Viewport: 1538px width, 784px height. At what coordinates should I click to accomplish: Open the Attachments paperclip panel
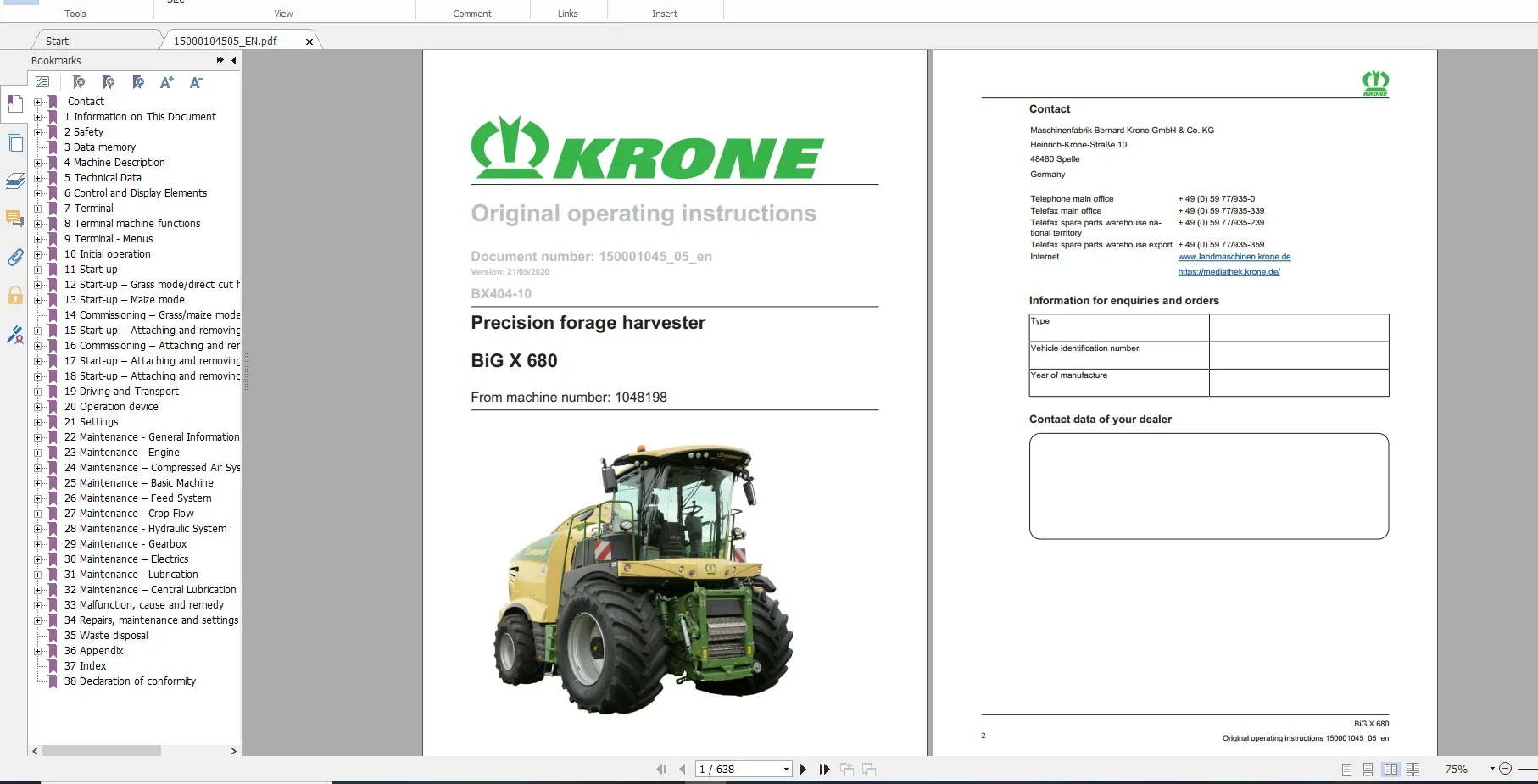tap(14, 257)
